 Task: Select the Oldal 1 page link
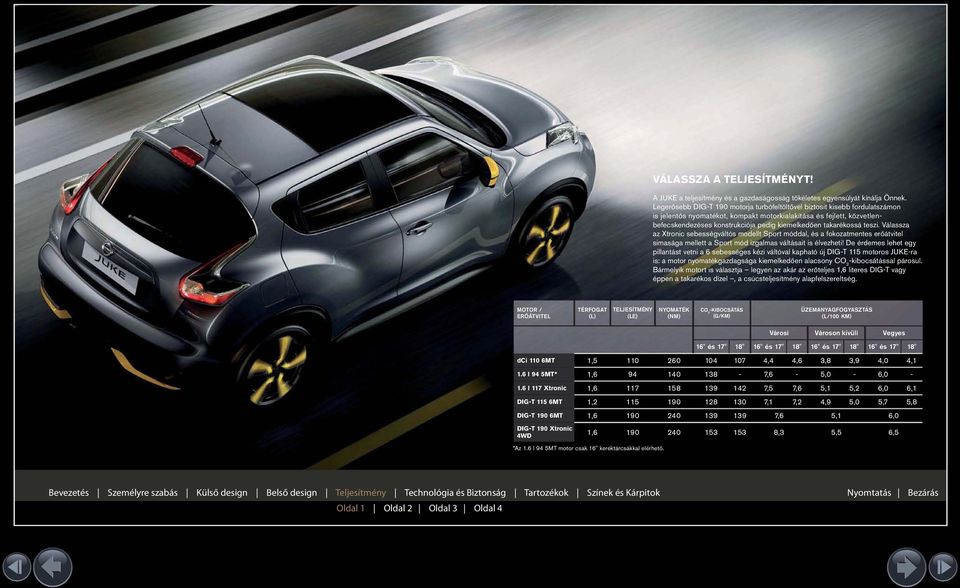tap(350, 508)
